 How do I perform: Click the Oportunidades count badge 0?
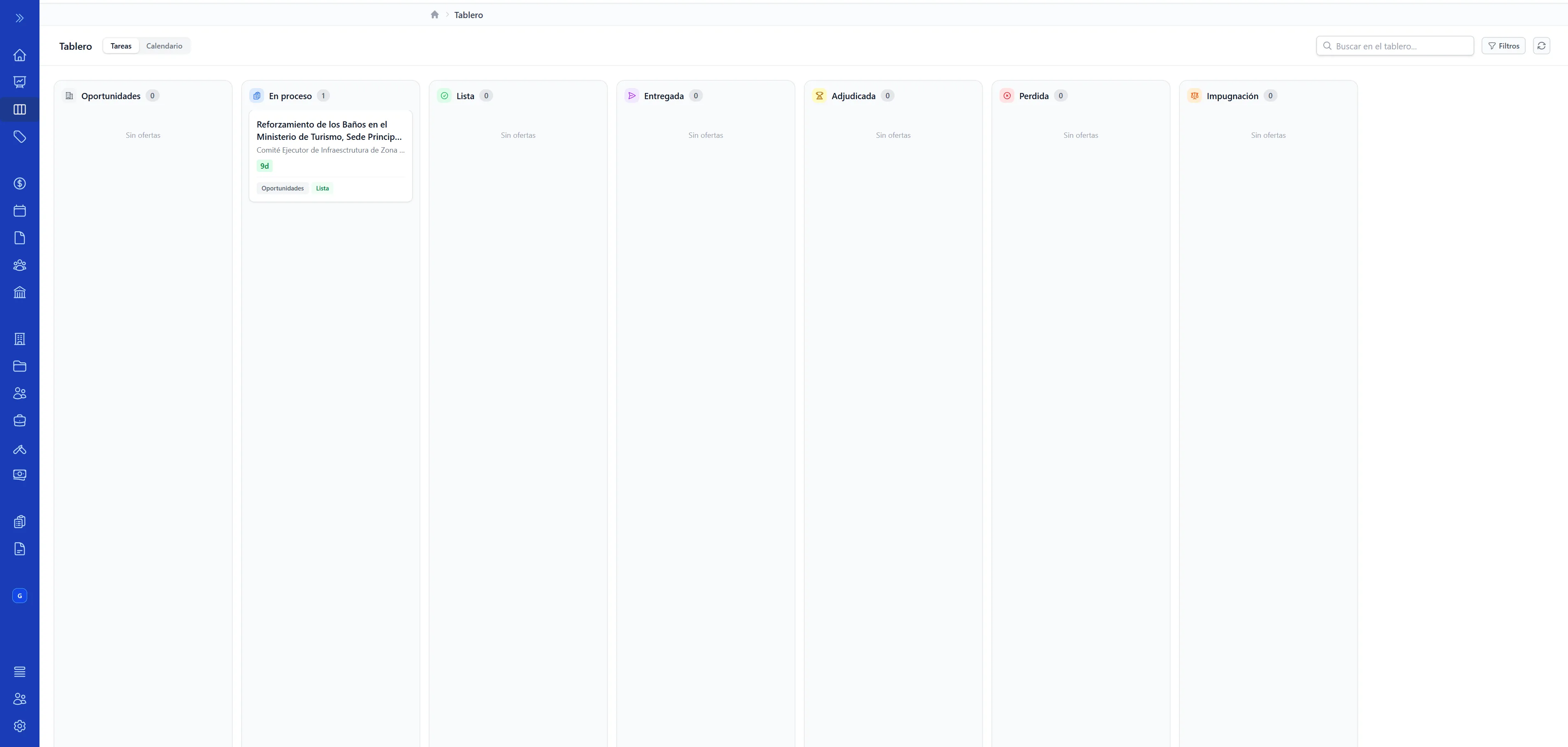point(152,95)
